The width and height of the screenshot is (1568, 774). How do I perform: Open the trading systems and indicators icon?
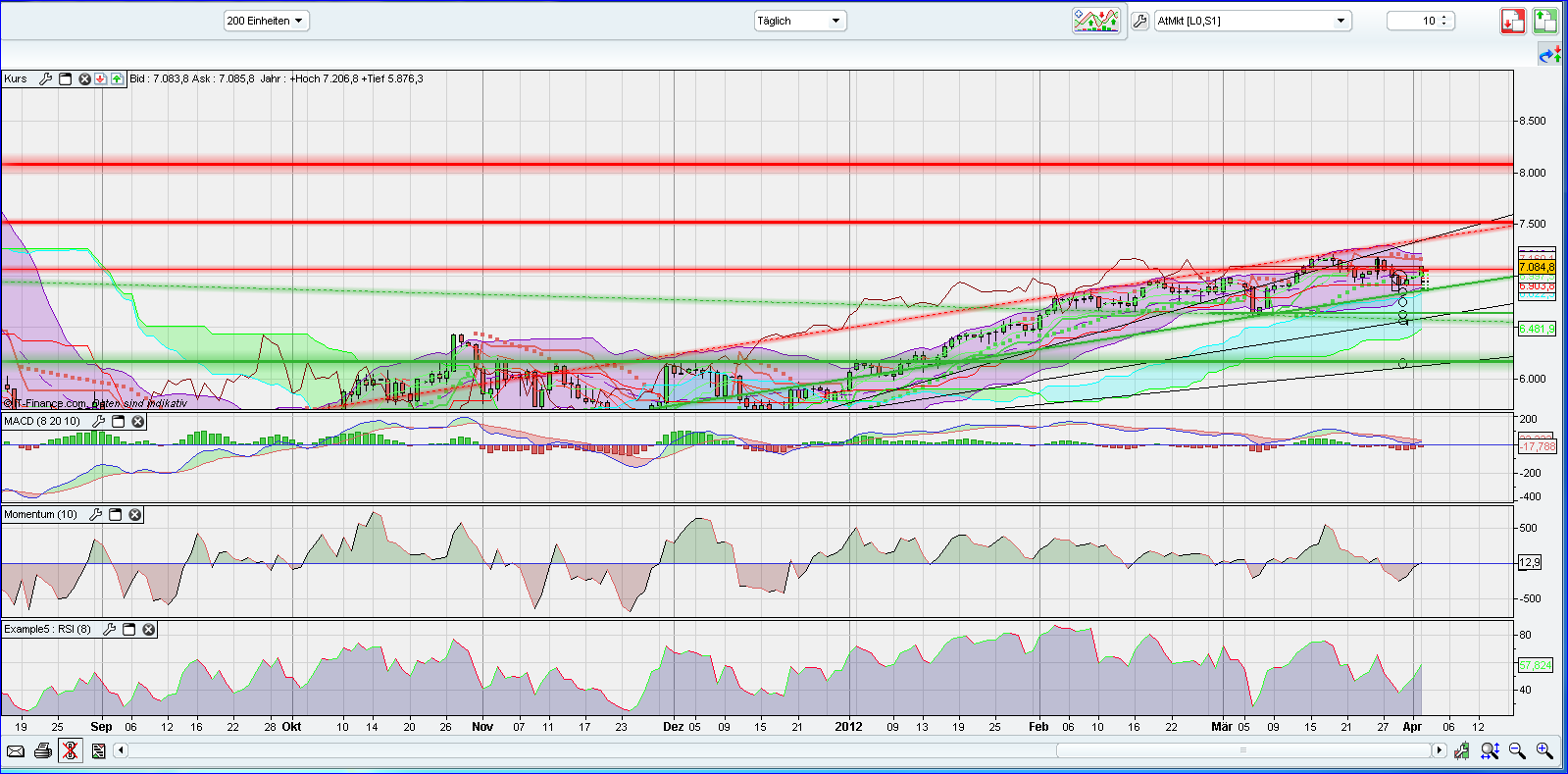[x=1096, y=21]
